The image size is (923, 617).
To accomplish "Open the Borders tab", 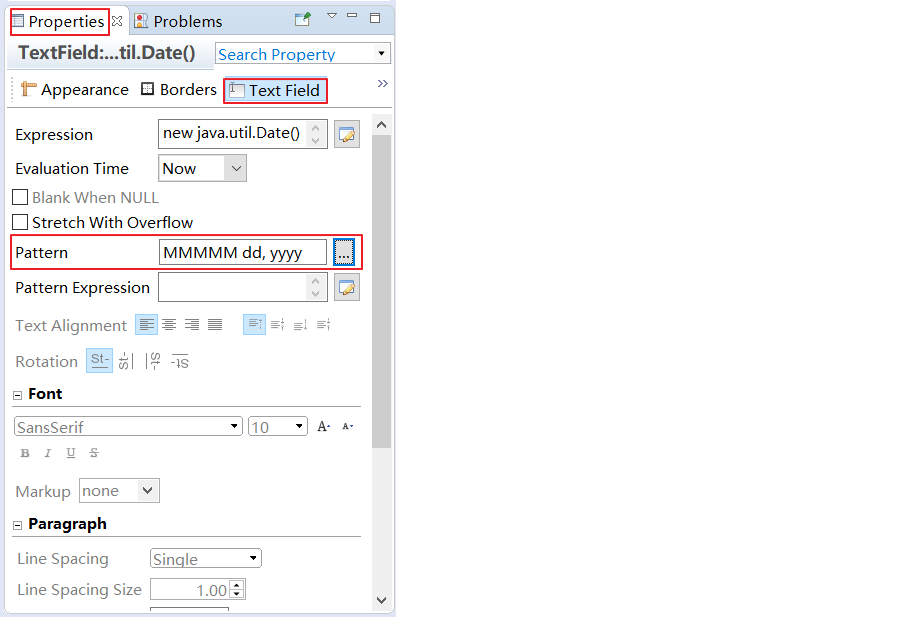I will [179, 89].
